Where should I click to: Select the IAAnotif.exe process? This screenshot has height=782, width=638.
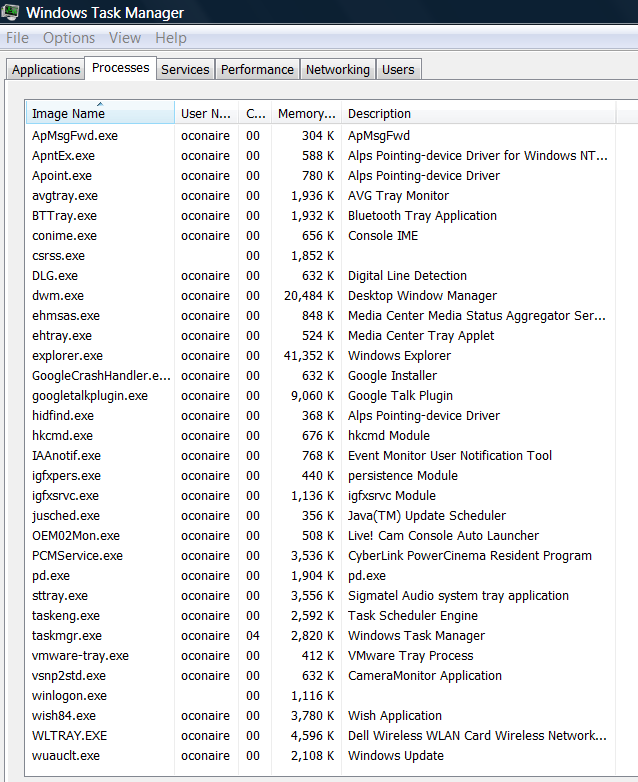[x=320, y=455]
